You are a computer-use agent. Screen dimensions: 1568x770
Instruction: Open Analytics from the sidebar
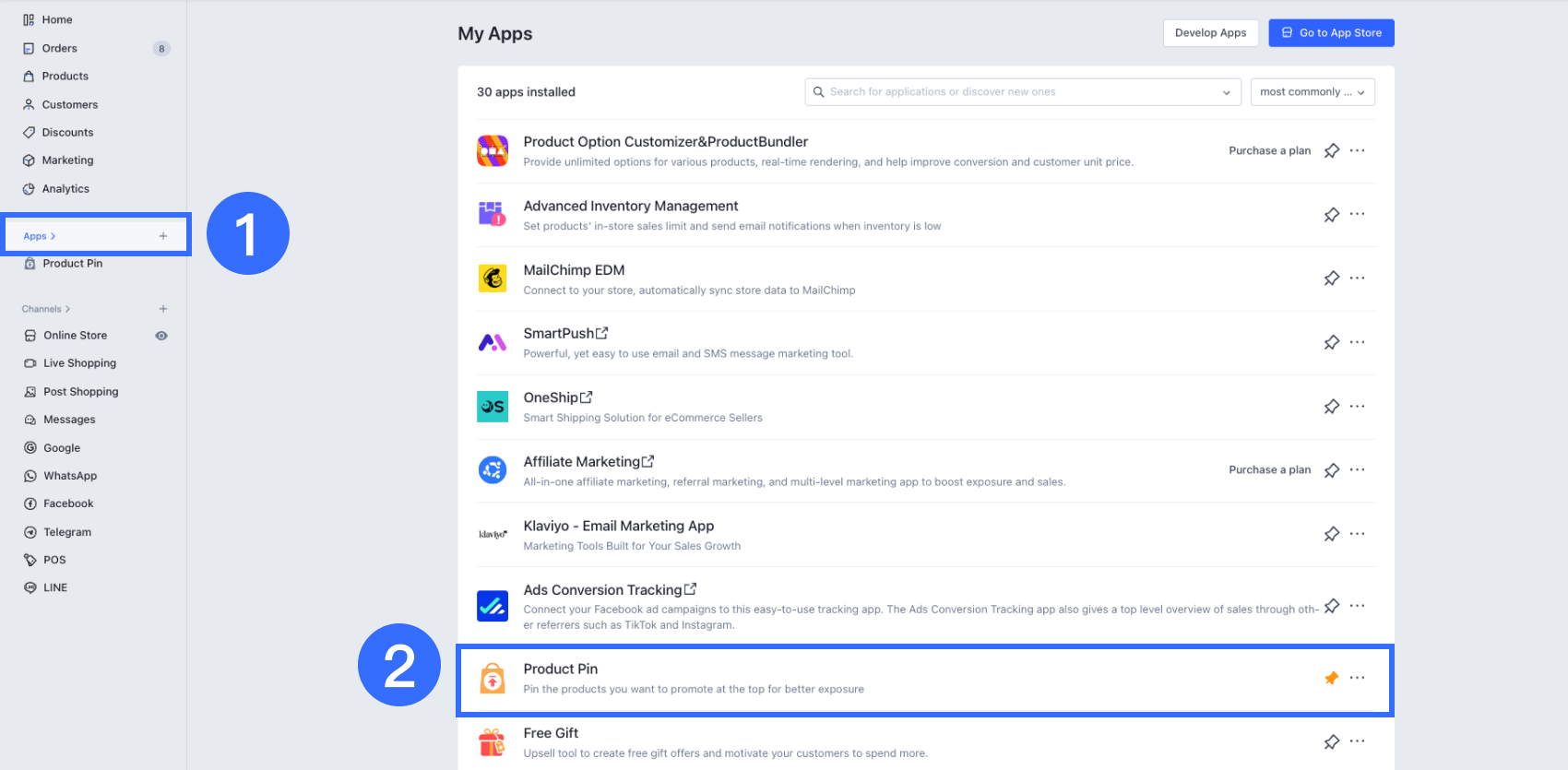point(65,188)
